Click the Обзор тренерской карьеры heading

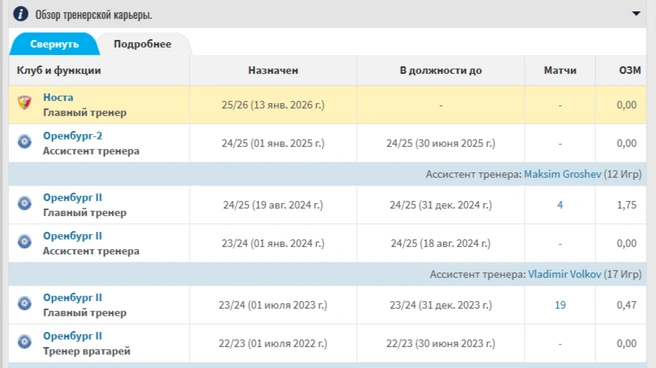click(x=94, y=15)
